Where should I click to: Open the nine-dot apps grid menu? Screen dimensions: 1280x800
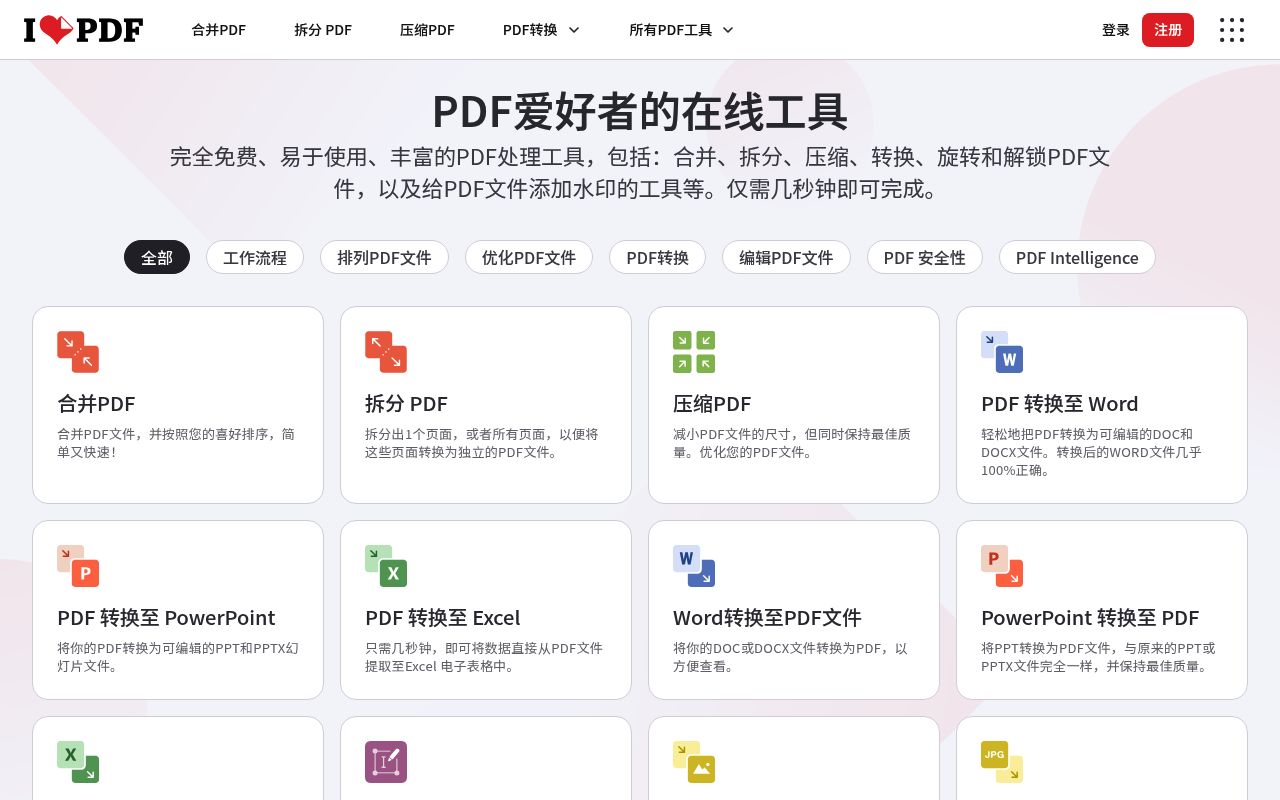1232,30
